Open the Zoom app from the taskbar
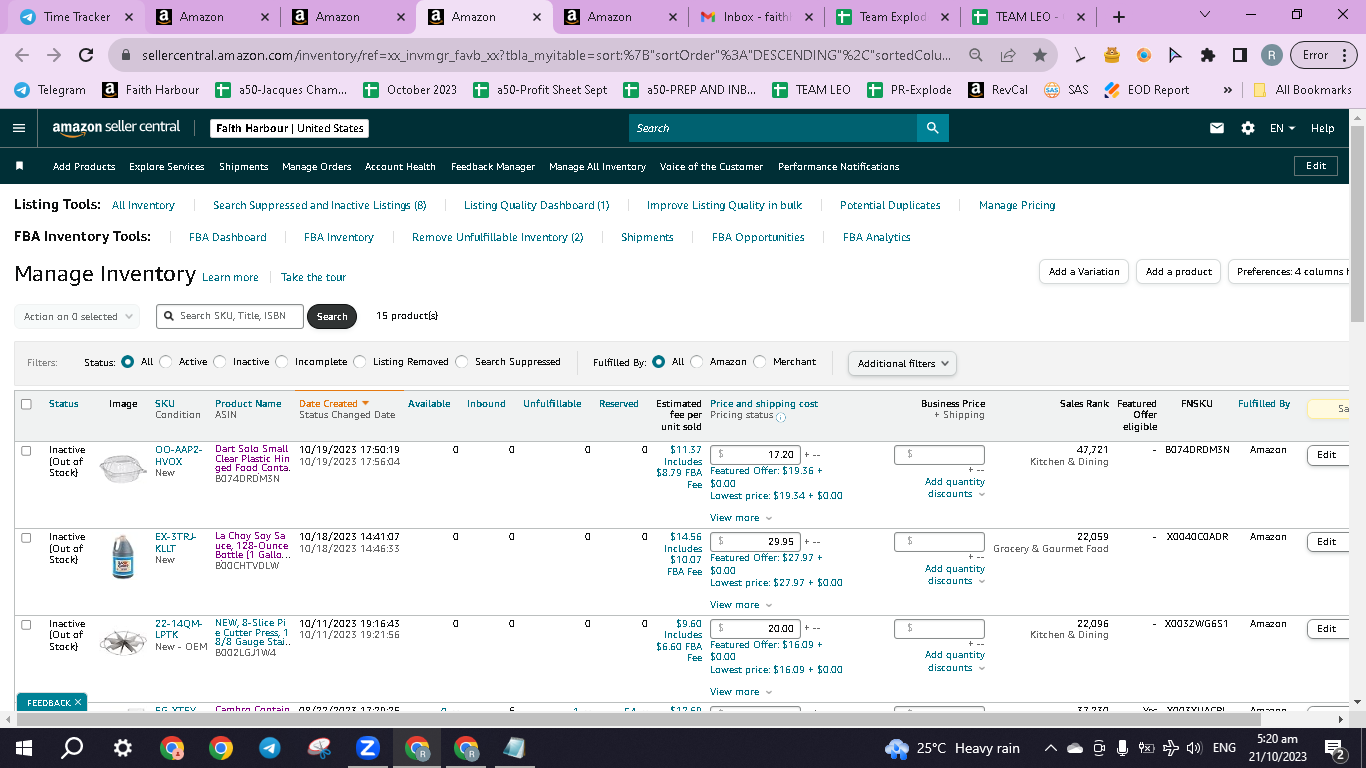 click(x=368, y=748)
